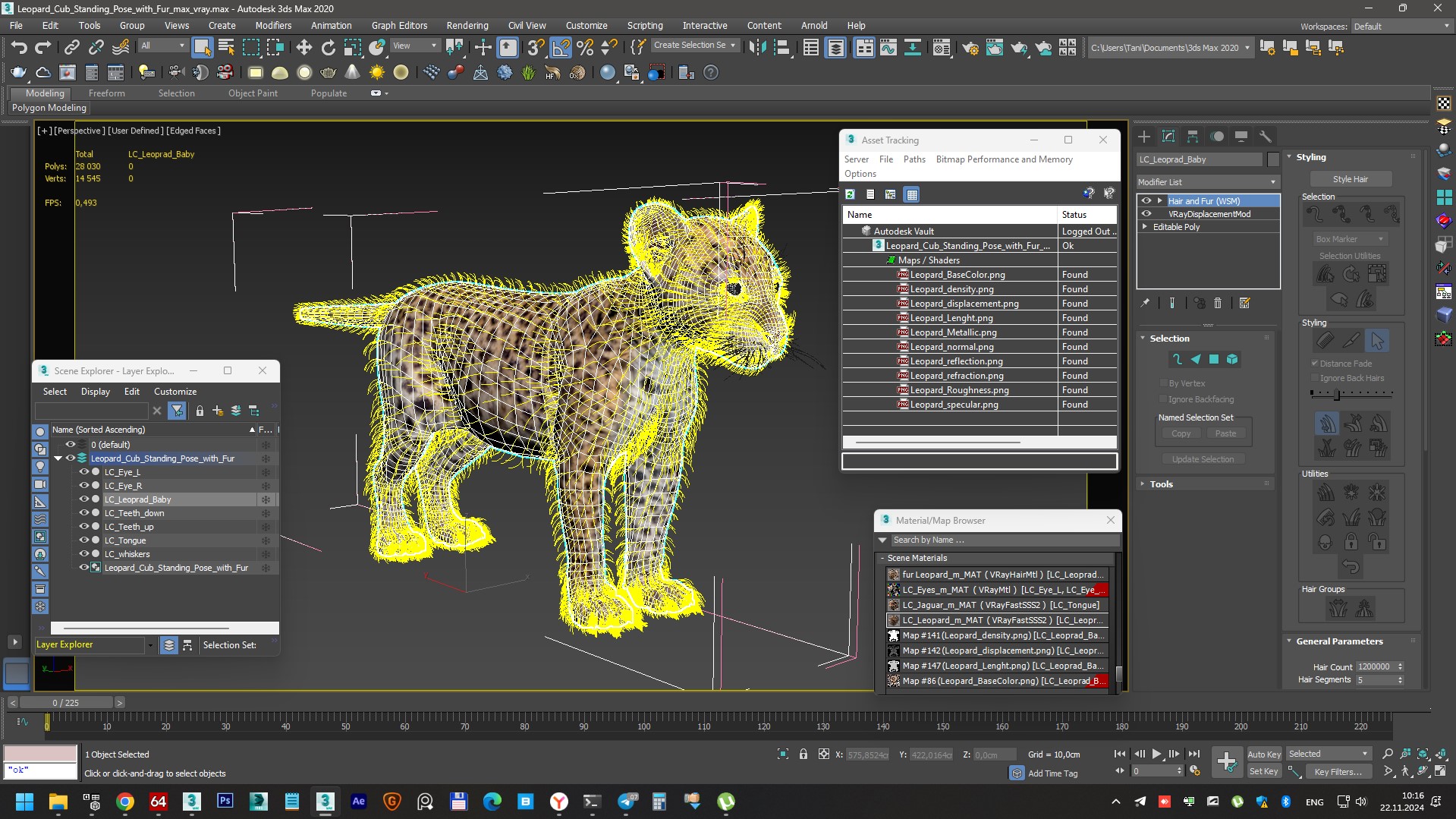Click the Style Hair button
This screenshot has height=819, width=1456.
click(x=1350, y=179)
